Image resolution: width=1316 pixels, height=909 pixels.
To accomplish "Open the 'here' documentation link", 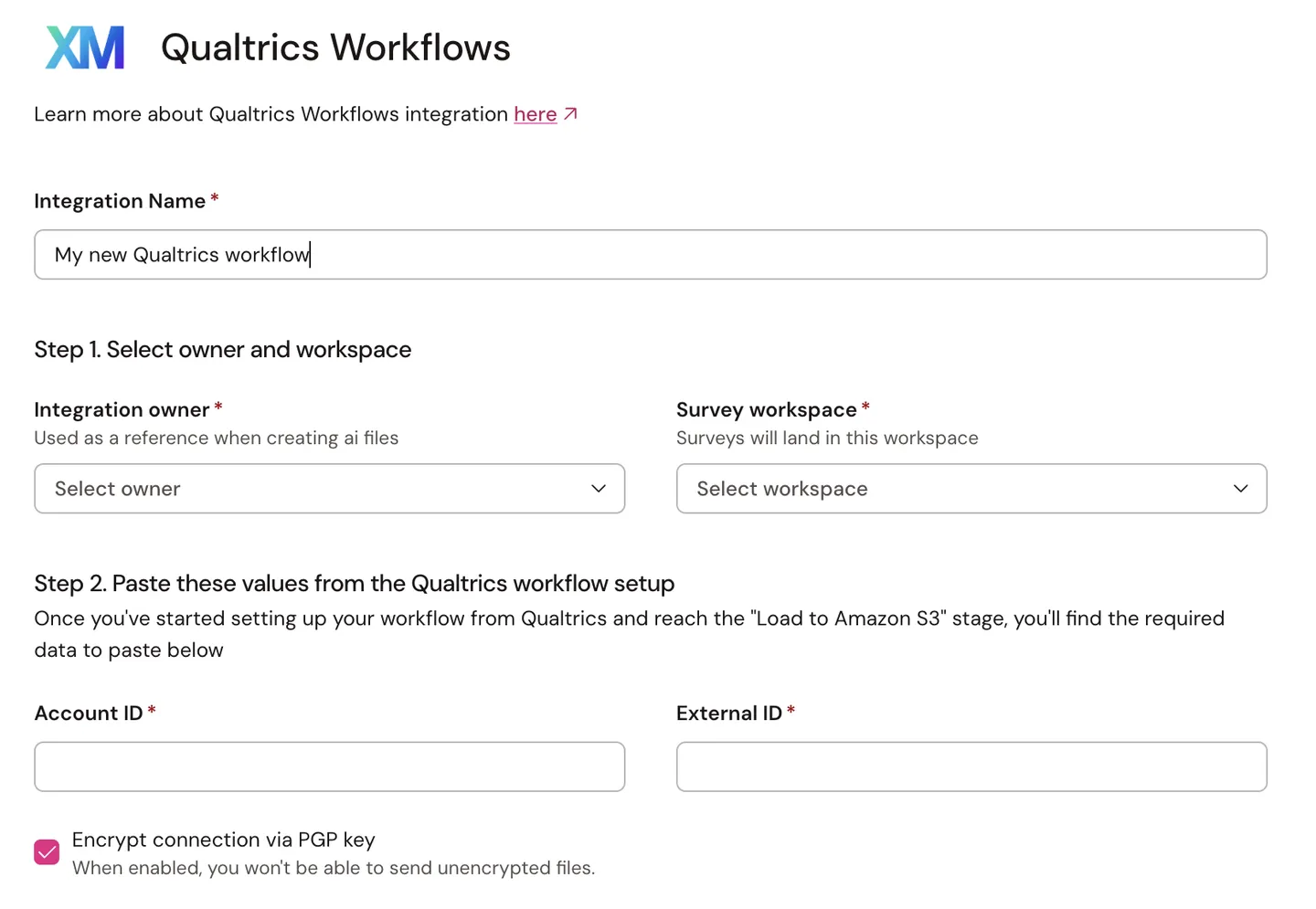I will pyautogui.click(x=535, y=114).
